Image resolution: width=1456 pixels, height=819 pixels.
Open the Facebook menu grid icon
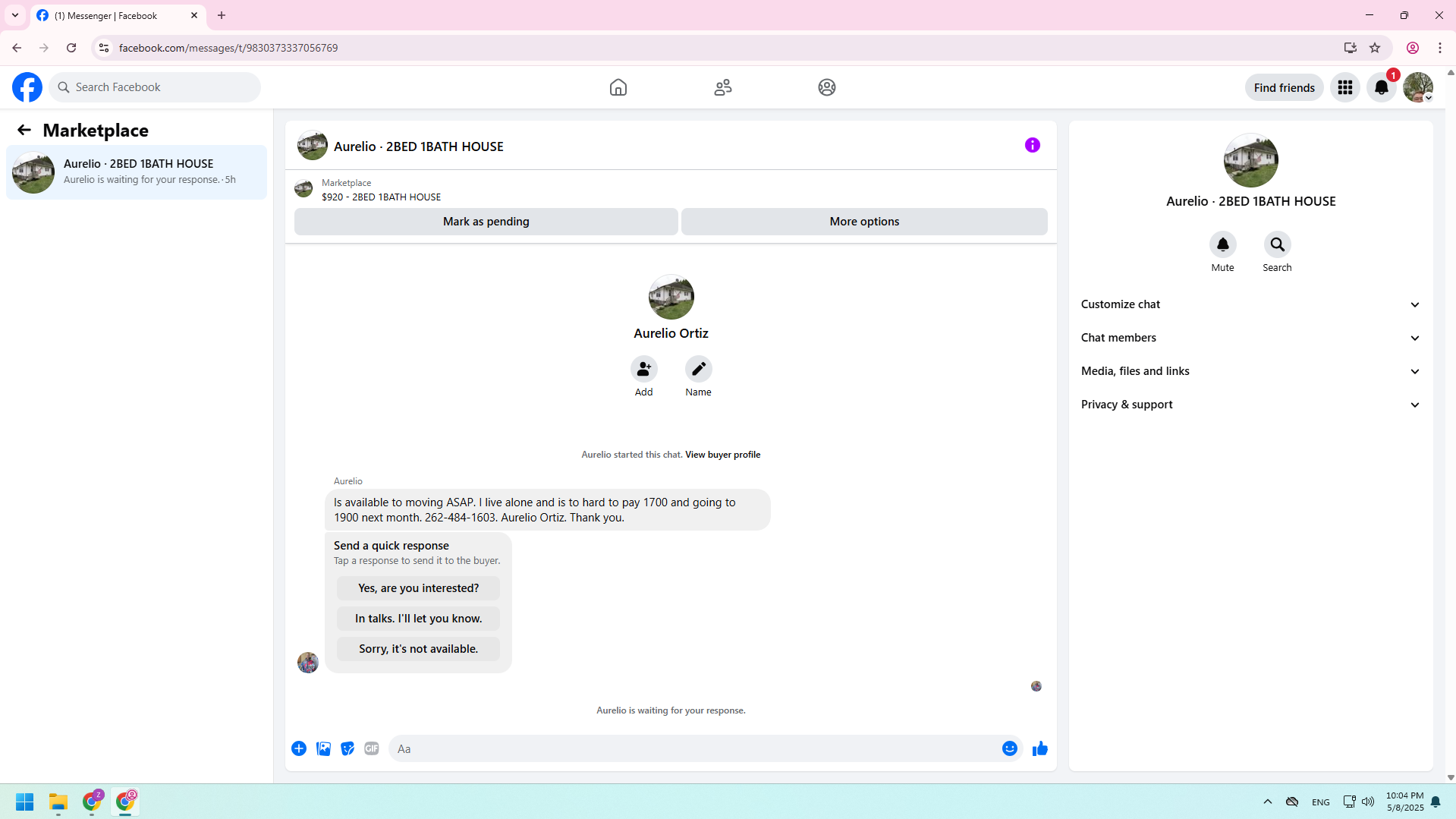pyautogui.click(x=1345, y=87)
